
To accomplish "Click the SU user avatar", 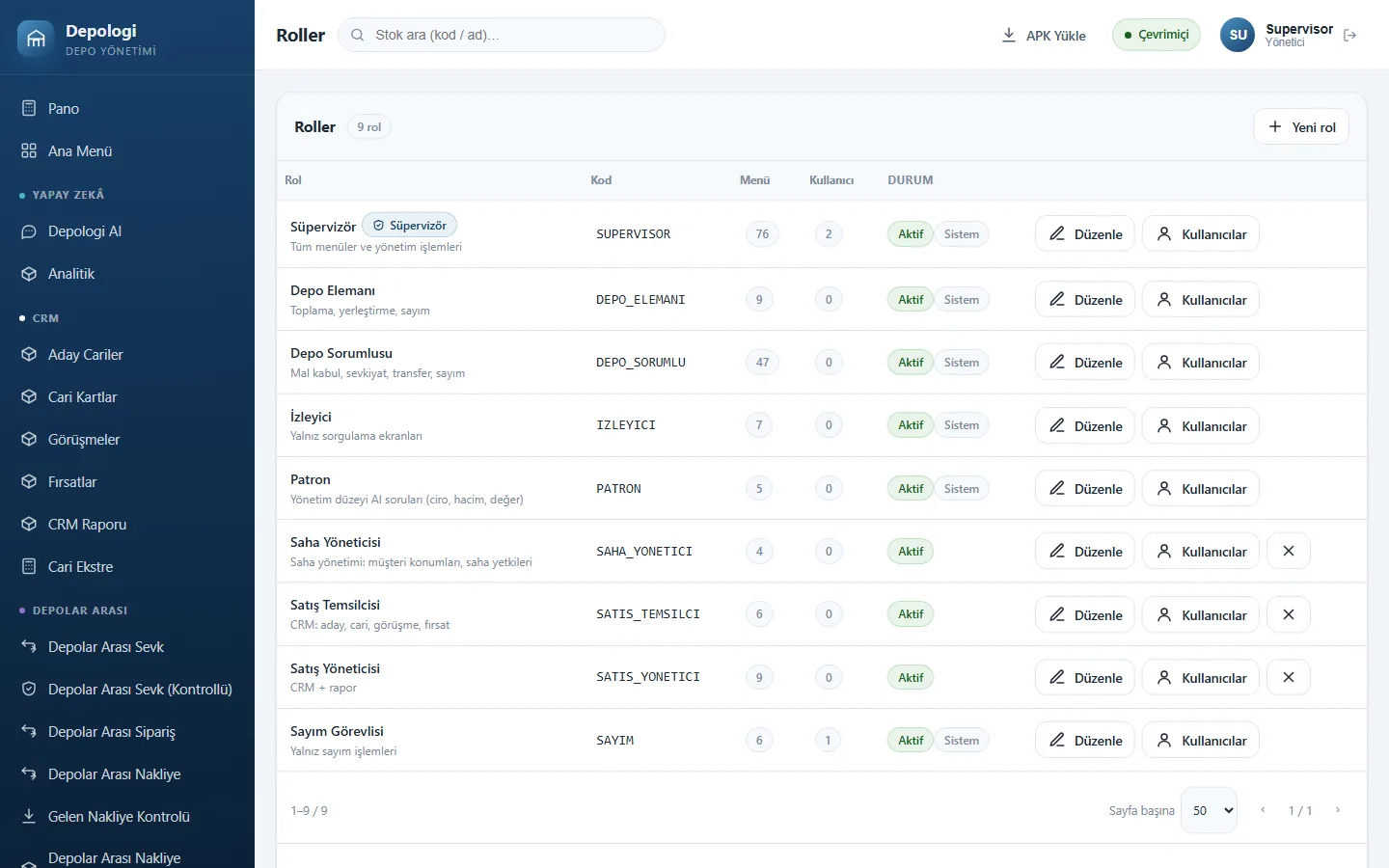I will click(x=1238, y=35).
